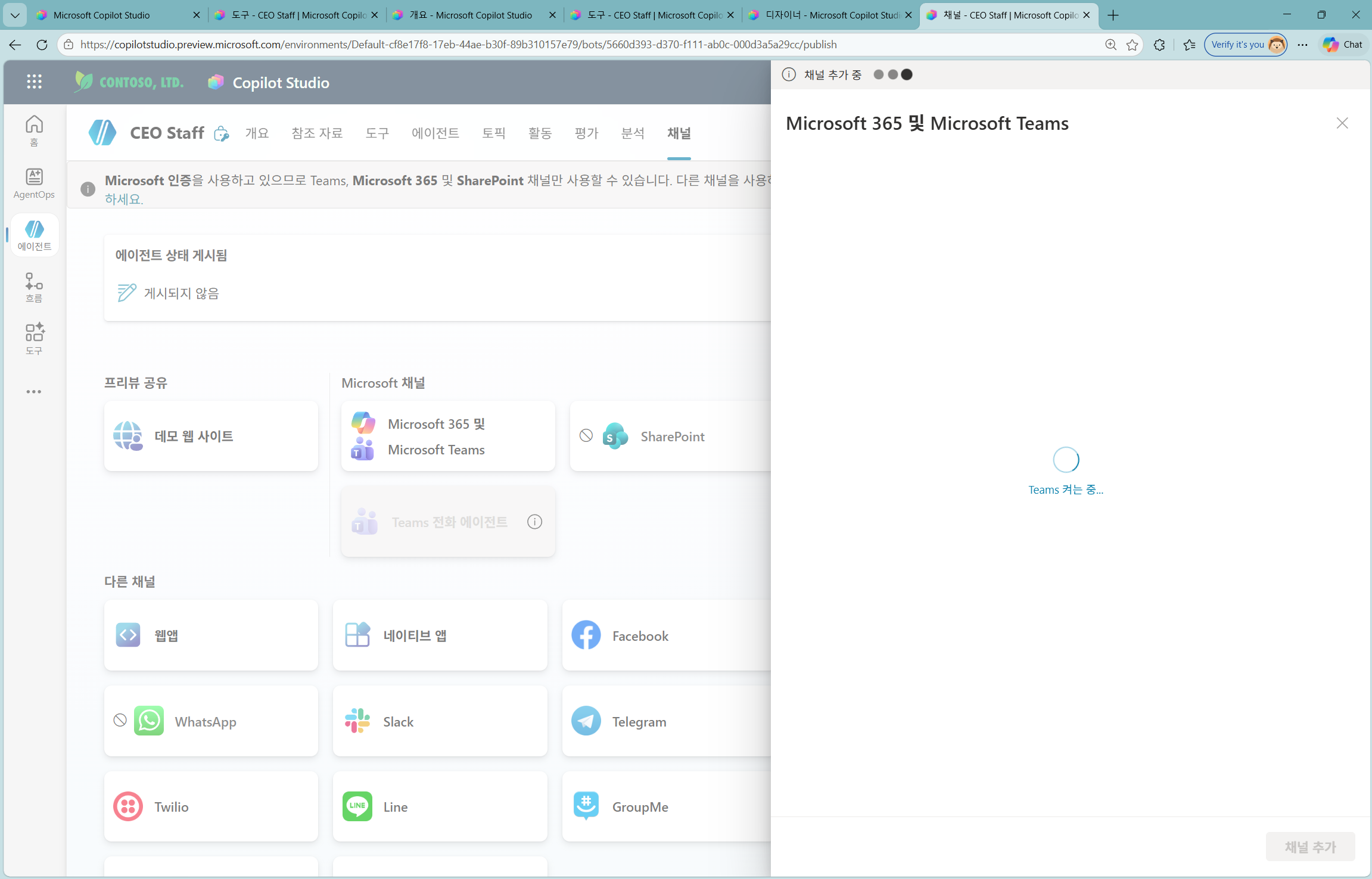The height and width of the screenshot is (879, 1372).
Task: Open AgentOps in the sidebar
Action: pos(34,183)
